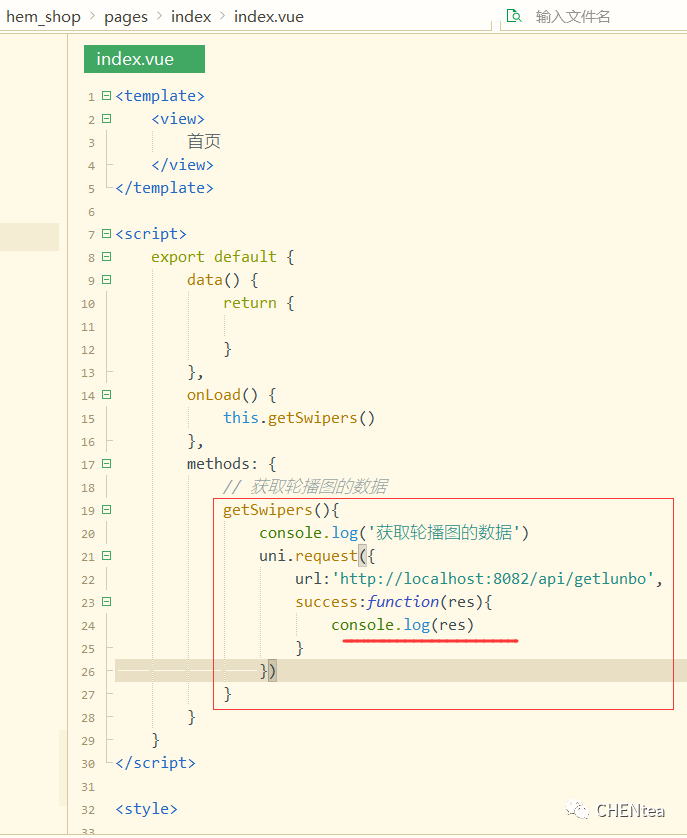Click '</template>' closing tag on line 5
Viewport: 687px width, 838px height.
pyautogui.click(x=165, y=188)
